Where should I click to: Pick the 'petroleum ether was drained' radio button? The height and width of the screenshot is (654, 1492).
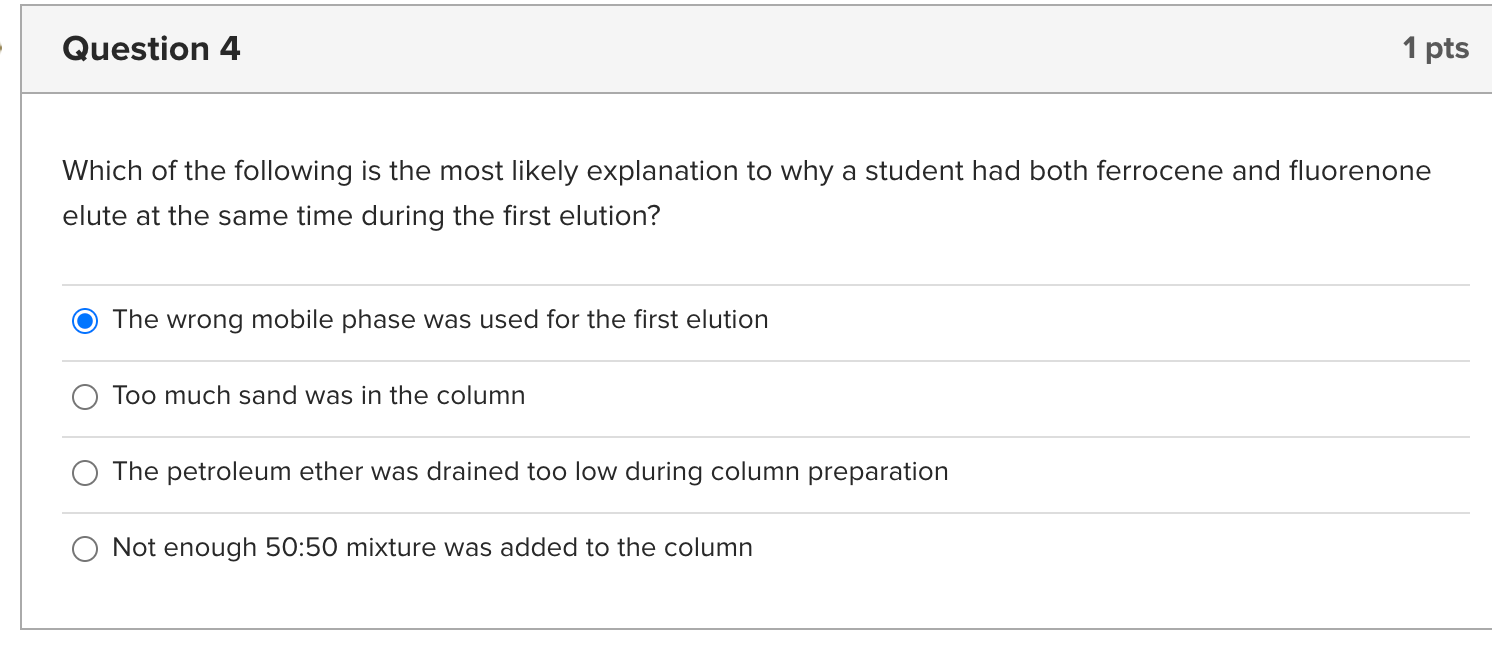(x=85, y=473)
